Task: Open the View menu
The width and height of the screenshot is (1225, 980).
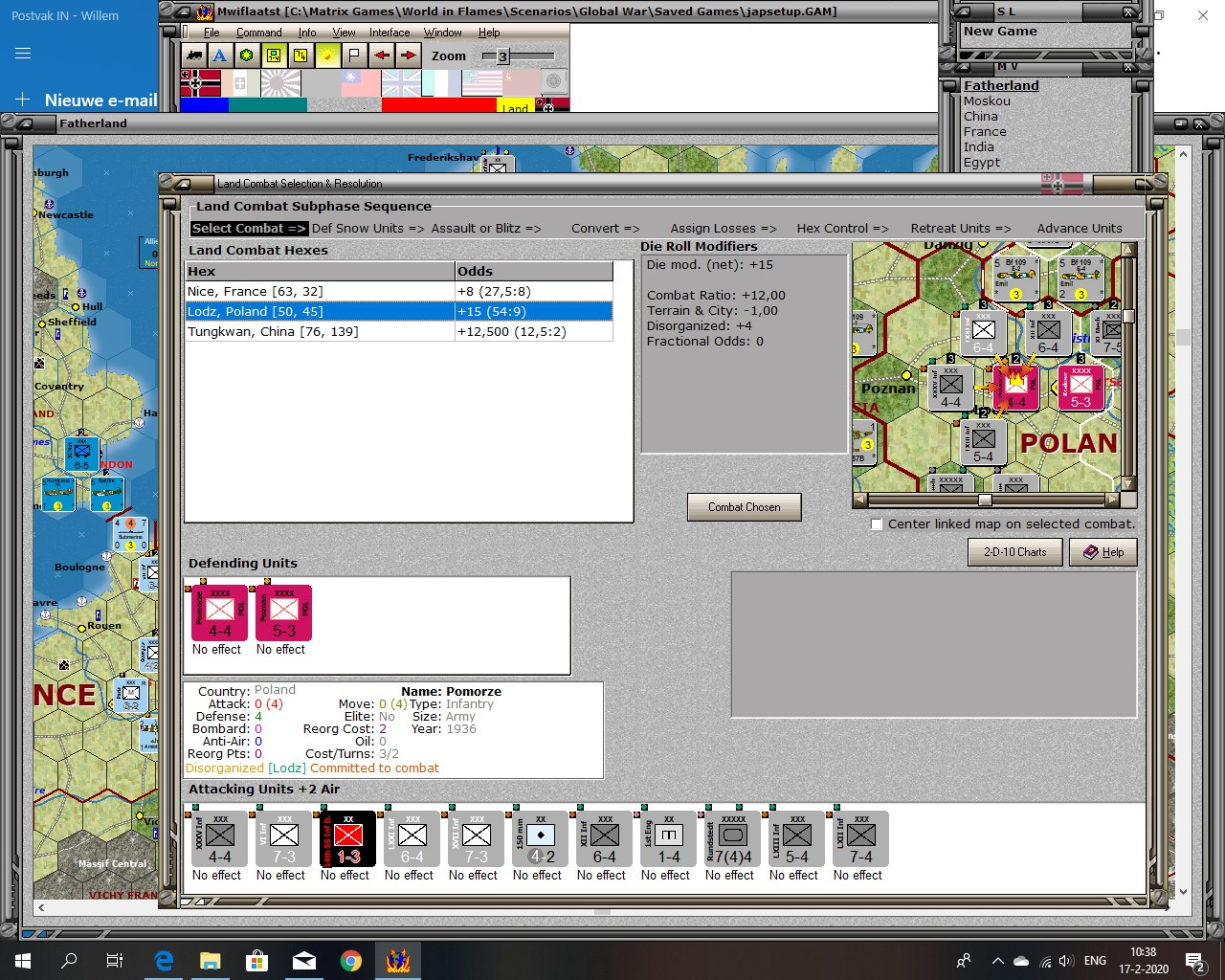Action: [344, 33]
